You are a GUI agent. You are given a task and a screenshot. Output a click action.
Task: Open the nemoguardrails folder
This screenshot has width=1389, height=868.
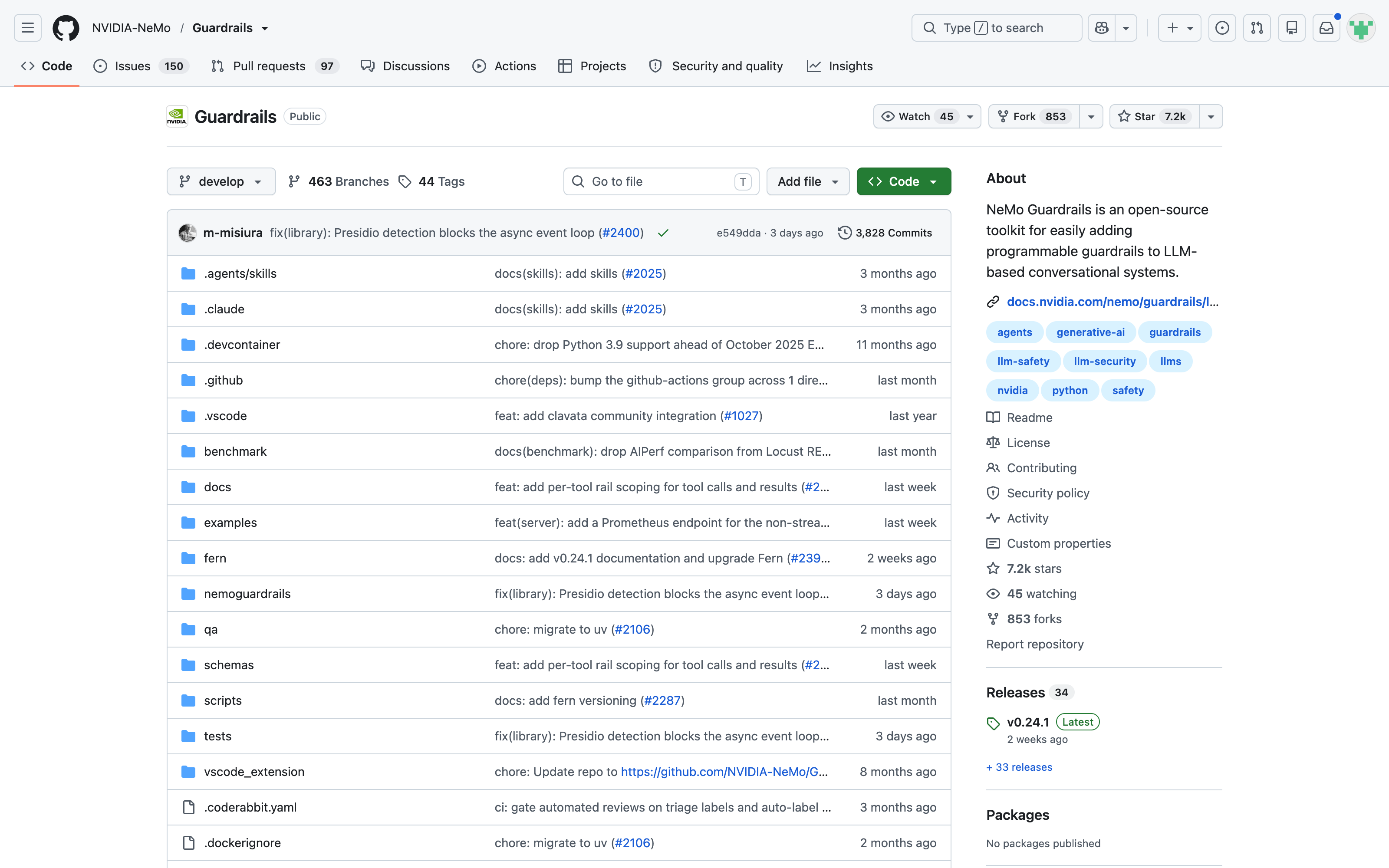tap(247, 594)
